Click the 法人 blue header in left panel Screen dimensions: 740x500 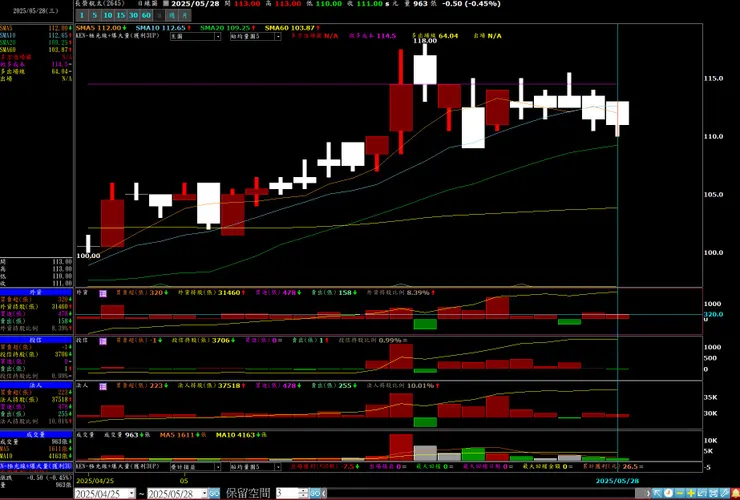(x=36, y=386)
